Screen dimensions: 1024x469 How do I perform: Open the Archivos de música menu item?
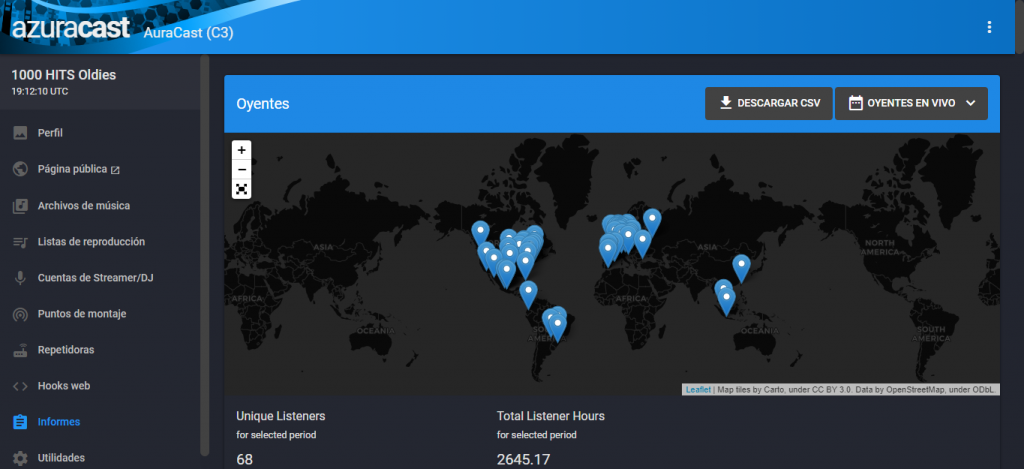click(84, 206)
